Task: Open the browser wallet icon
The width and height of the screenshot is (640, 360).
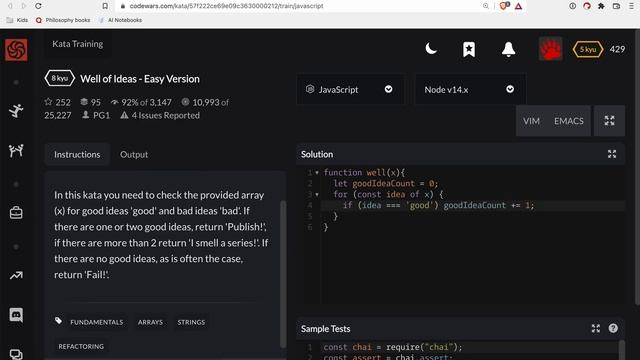Action: tap(616, 6)
